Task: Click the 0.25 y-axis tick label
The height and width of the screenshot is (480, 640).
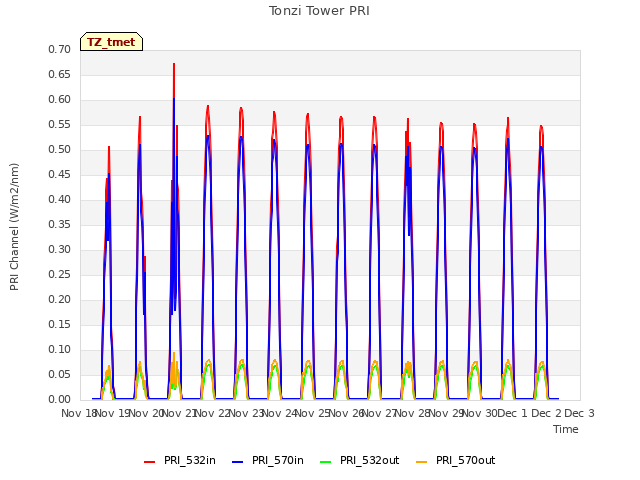Action: [60, 274]
